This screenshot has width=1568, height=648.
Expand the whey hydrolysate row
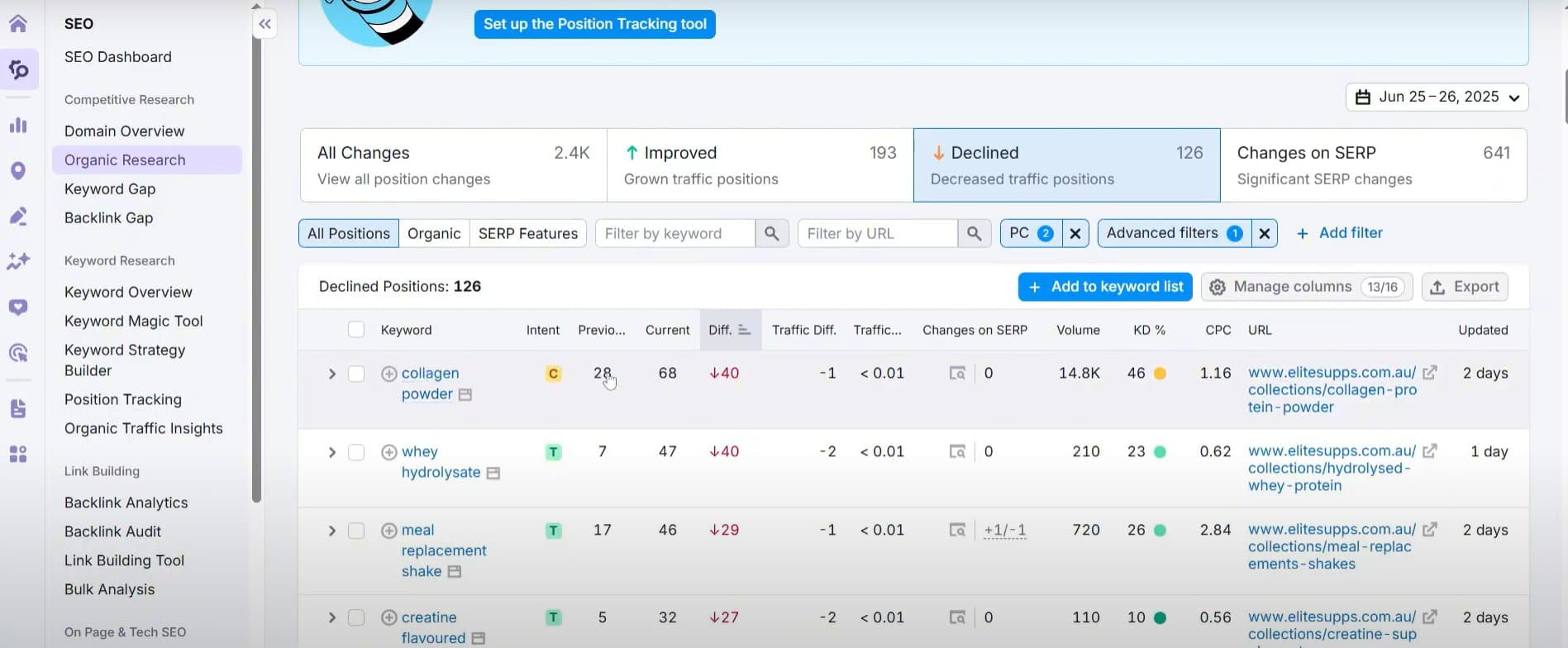(331, 452)
